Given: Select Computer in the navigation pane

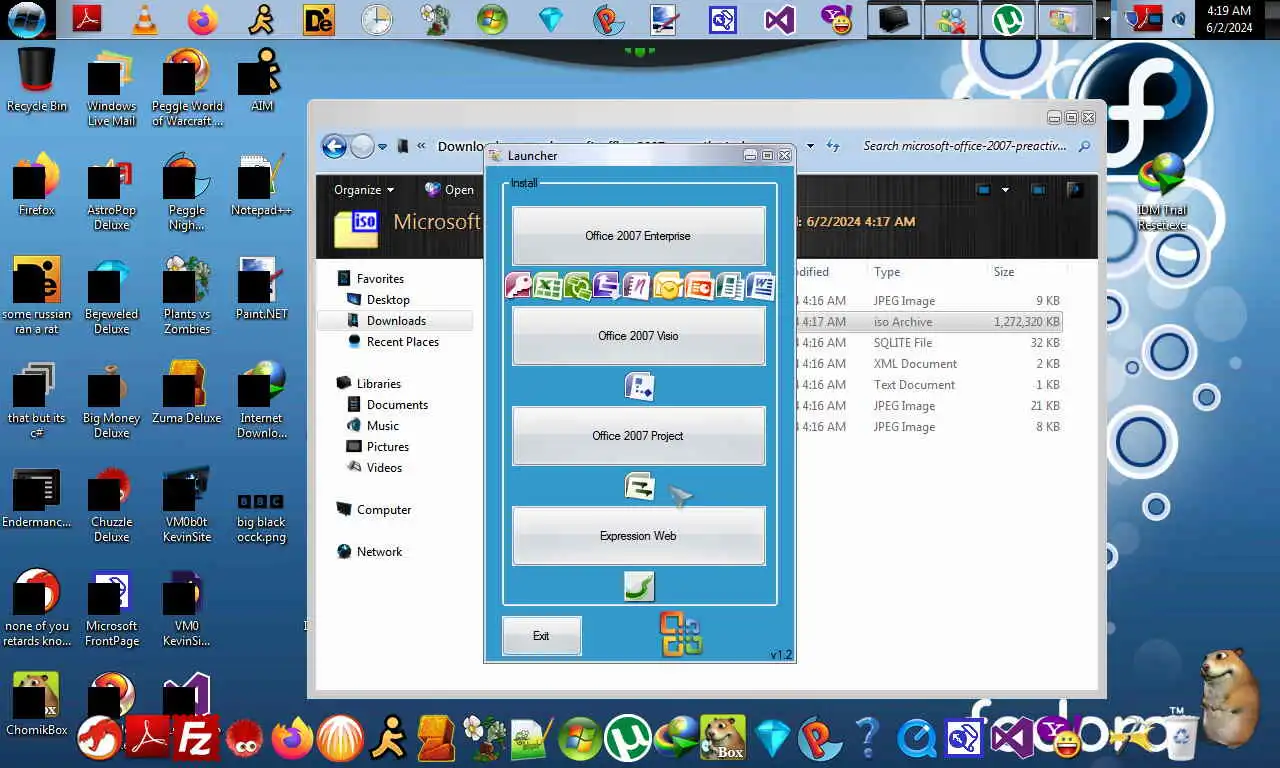Looking at the screenshot, I should tap(384, 510).
